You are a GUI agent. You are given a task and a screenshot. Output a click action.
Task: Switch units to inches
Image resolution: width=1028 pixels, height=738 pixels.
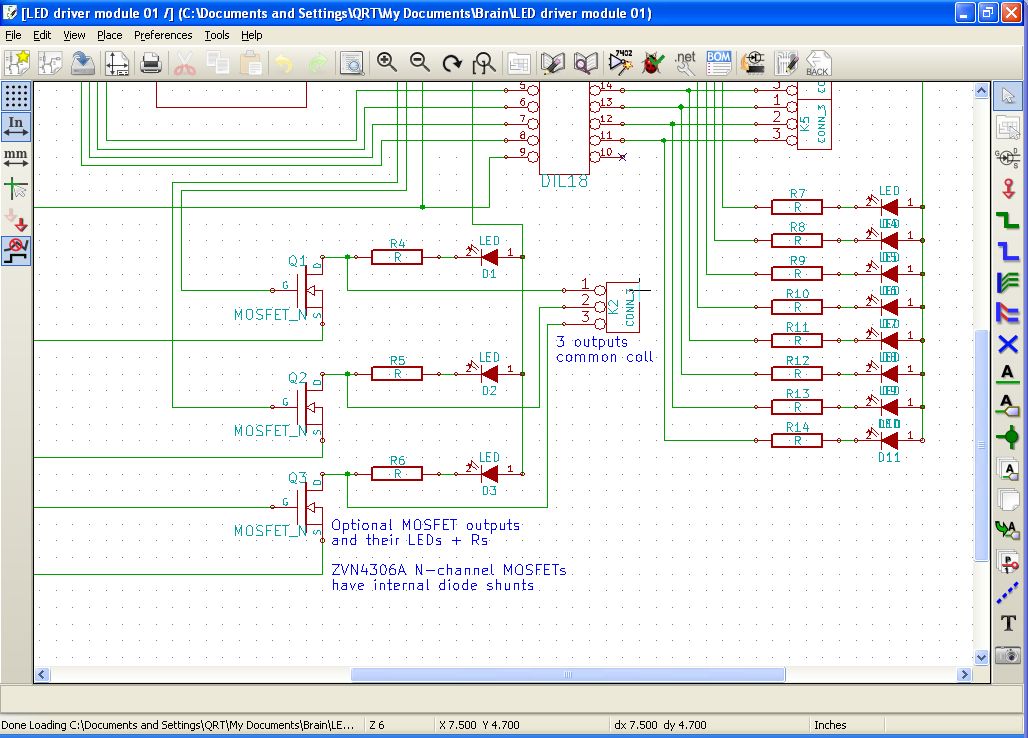point(16,126)
